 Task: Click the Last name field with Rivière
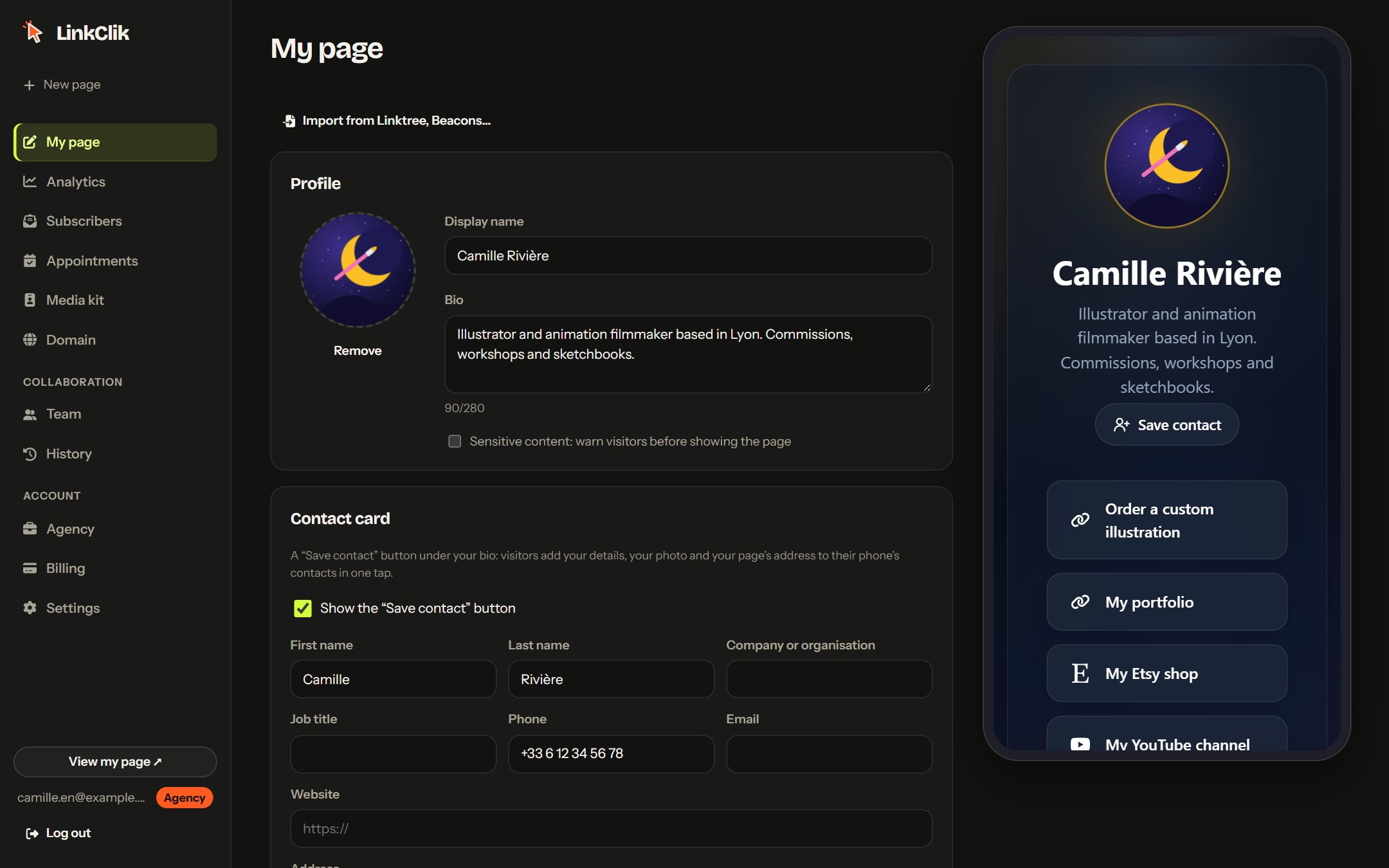611,679
